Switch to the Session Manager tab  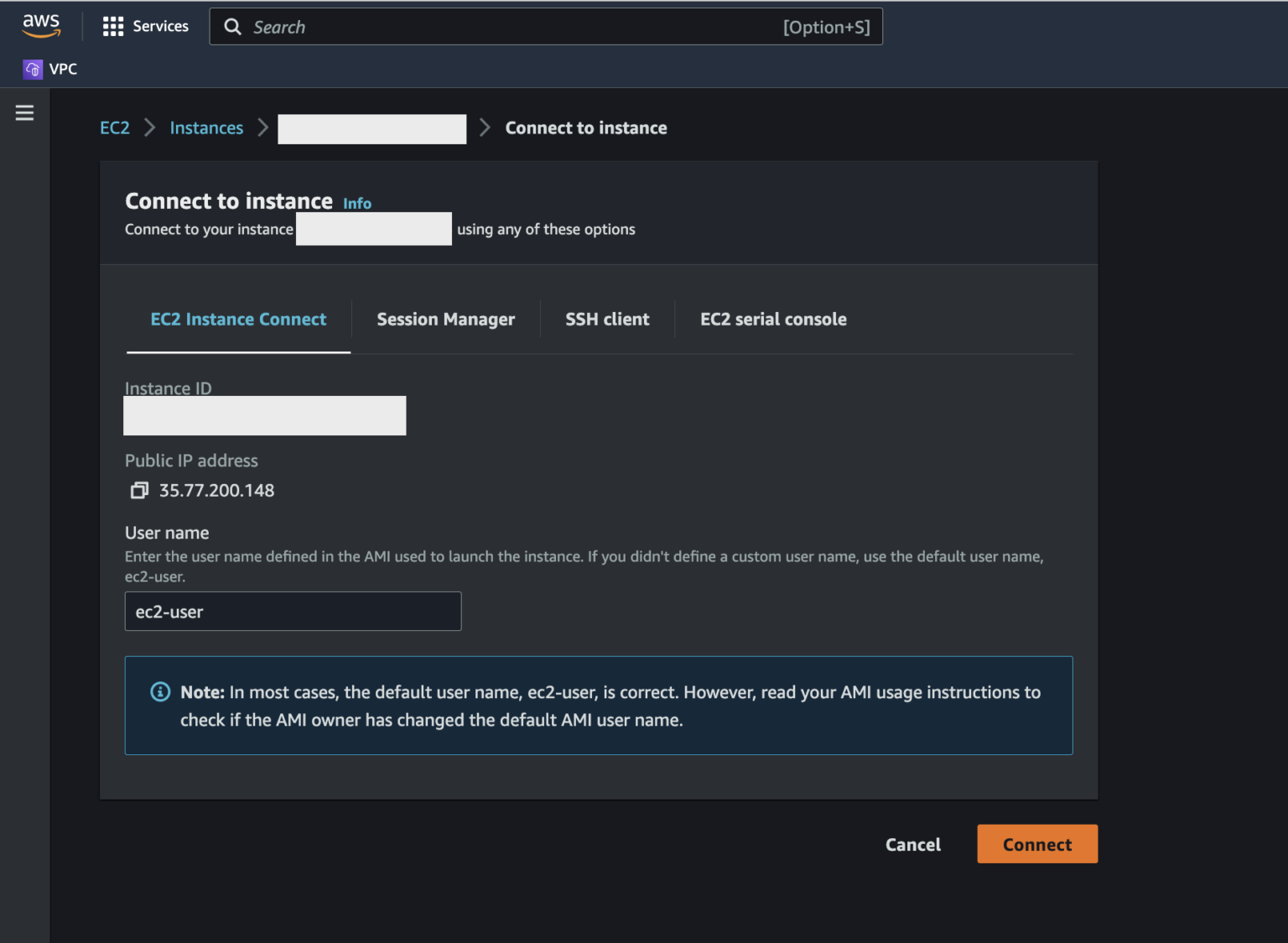[445, 319]
